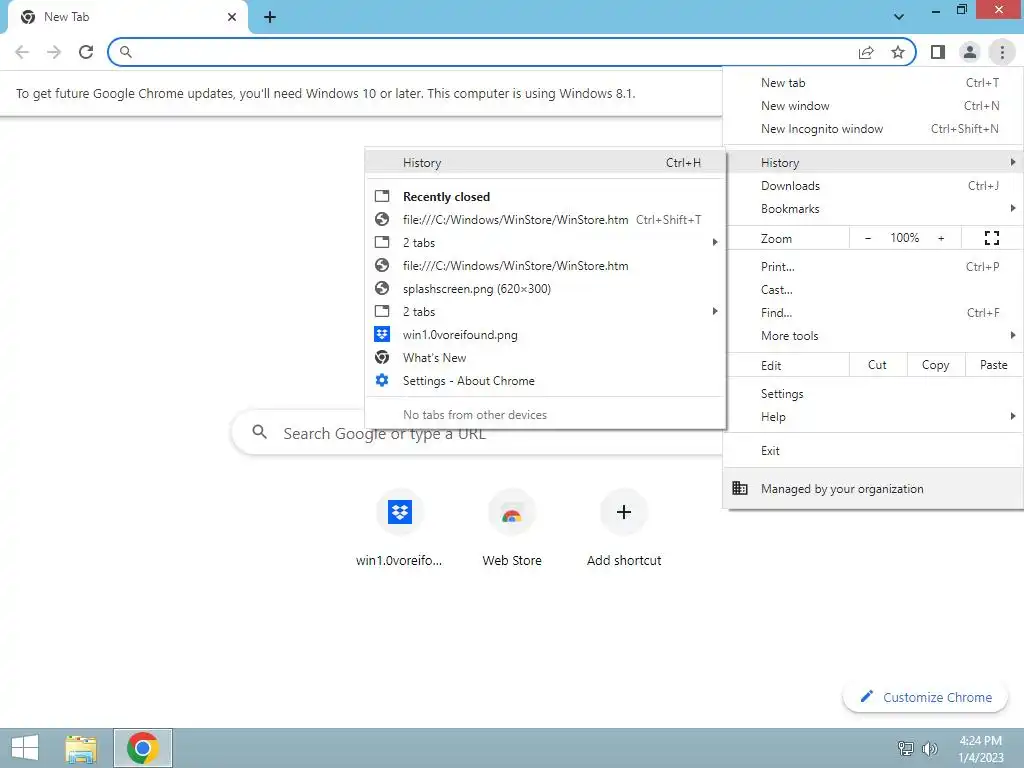Click Cut in Edit row
The height and width of the screenshot is (768, 1024).
pos(878,365)
